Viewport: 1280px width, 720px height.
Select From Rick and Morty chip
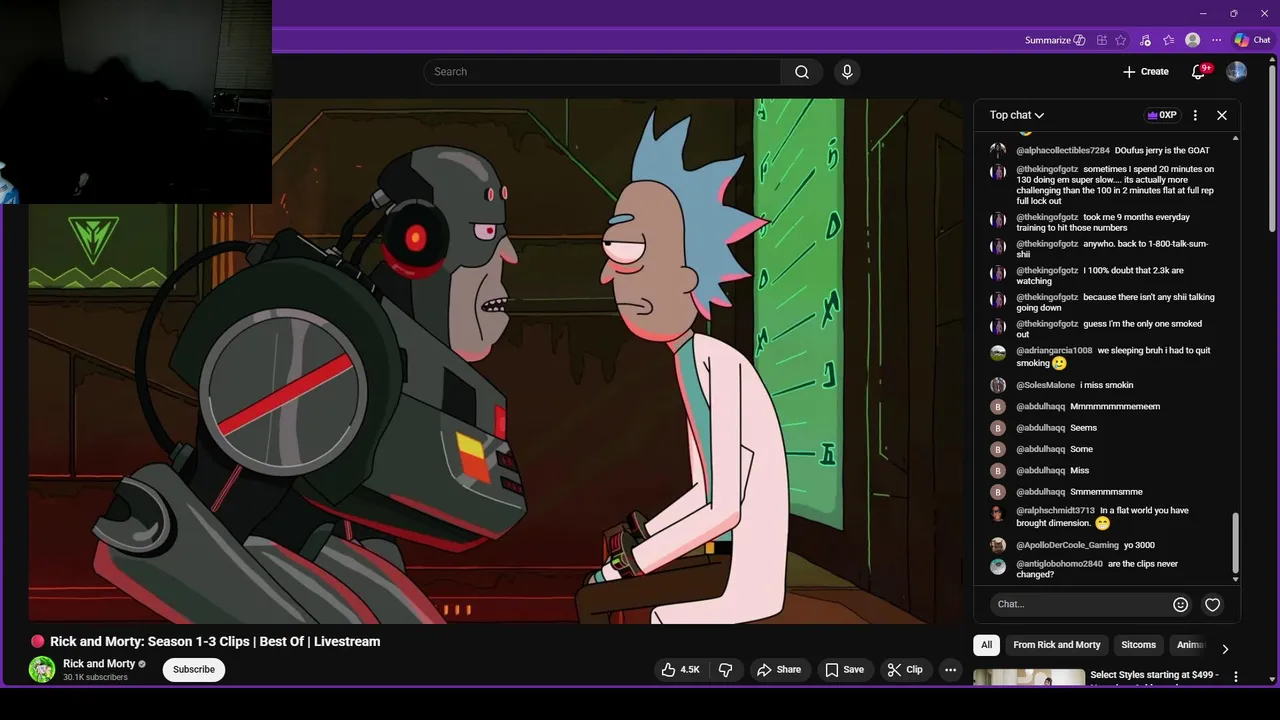click(x=1056, y=645)
